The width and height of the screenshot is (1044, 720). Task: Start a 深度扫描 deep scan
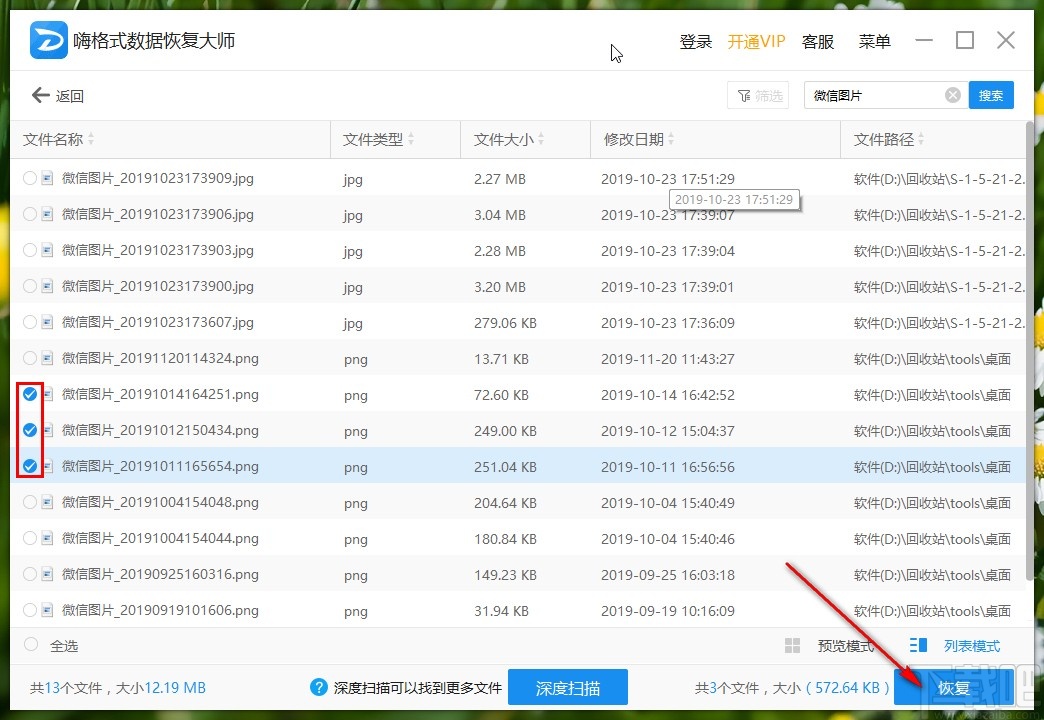point(568,687)
